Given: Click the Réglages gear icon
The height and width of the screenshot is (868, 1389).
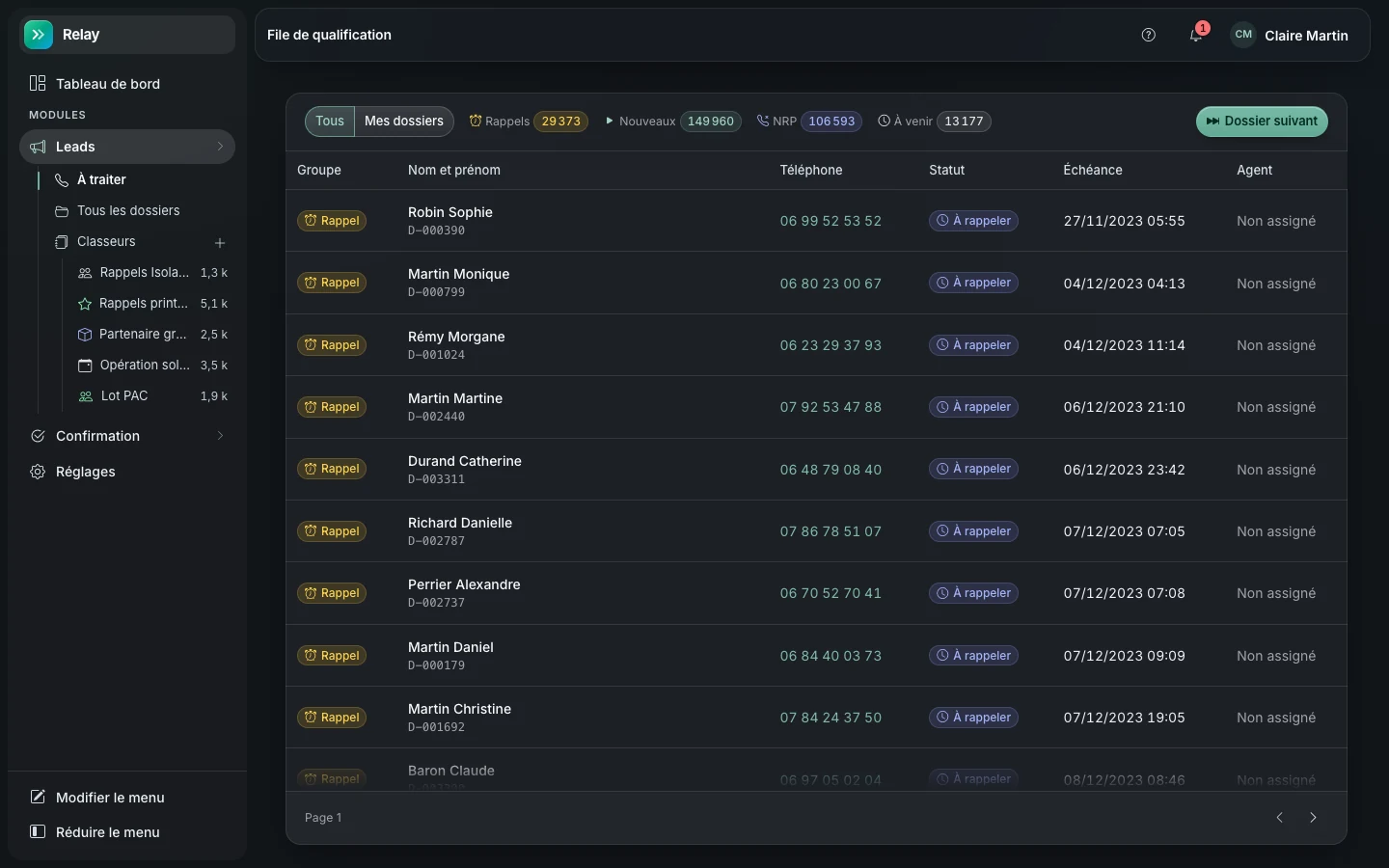Looking at the screenshot, I should pos(38,472).
